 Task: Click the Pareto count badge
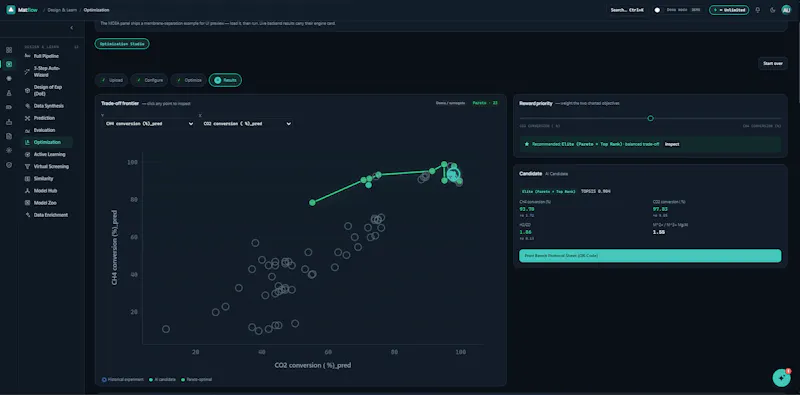pos(485,103)
